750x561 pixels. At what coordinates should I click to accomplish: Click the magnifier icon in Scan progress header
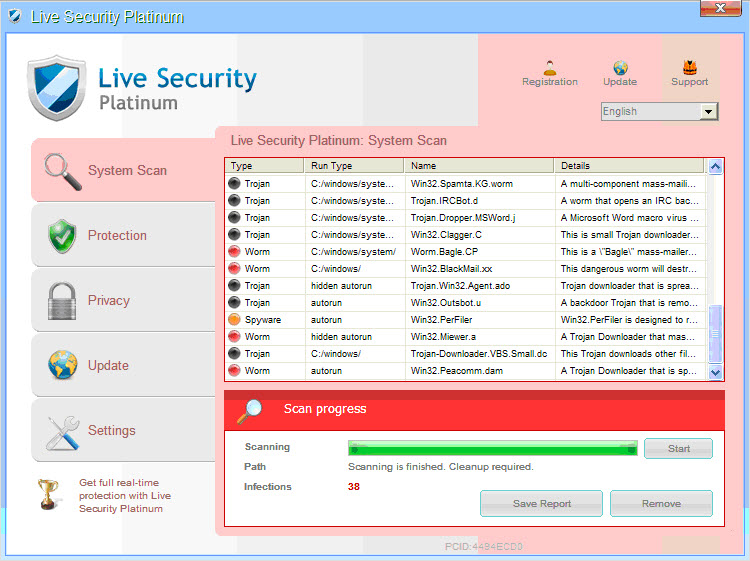pyautogui.click(x=250, y=411)
